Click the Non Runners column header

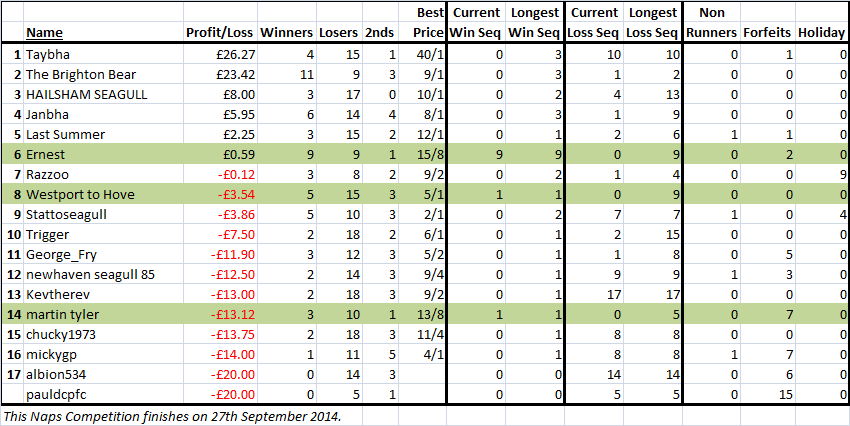tap(712, 22)
